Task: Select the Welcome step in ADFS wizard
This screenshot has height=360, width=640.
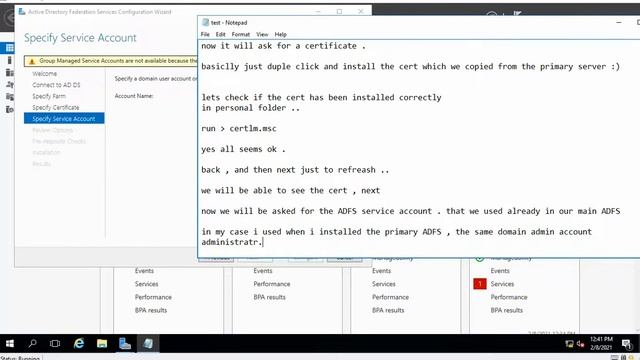Action: click(44, 74)
